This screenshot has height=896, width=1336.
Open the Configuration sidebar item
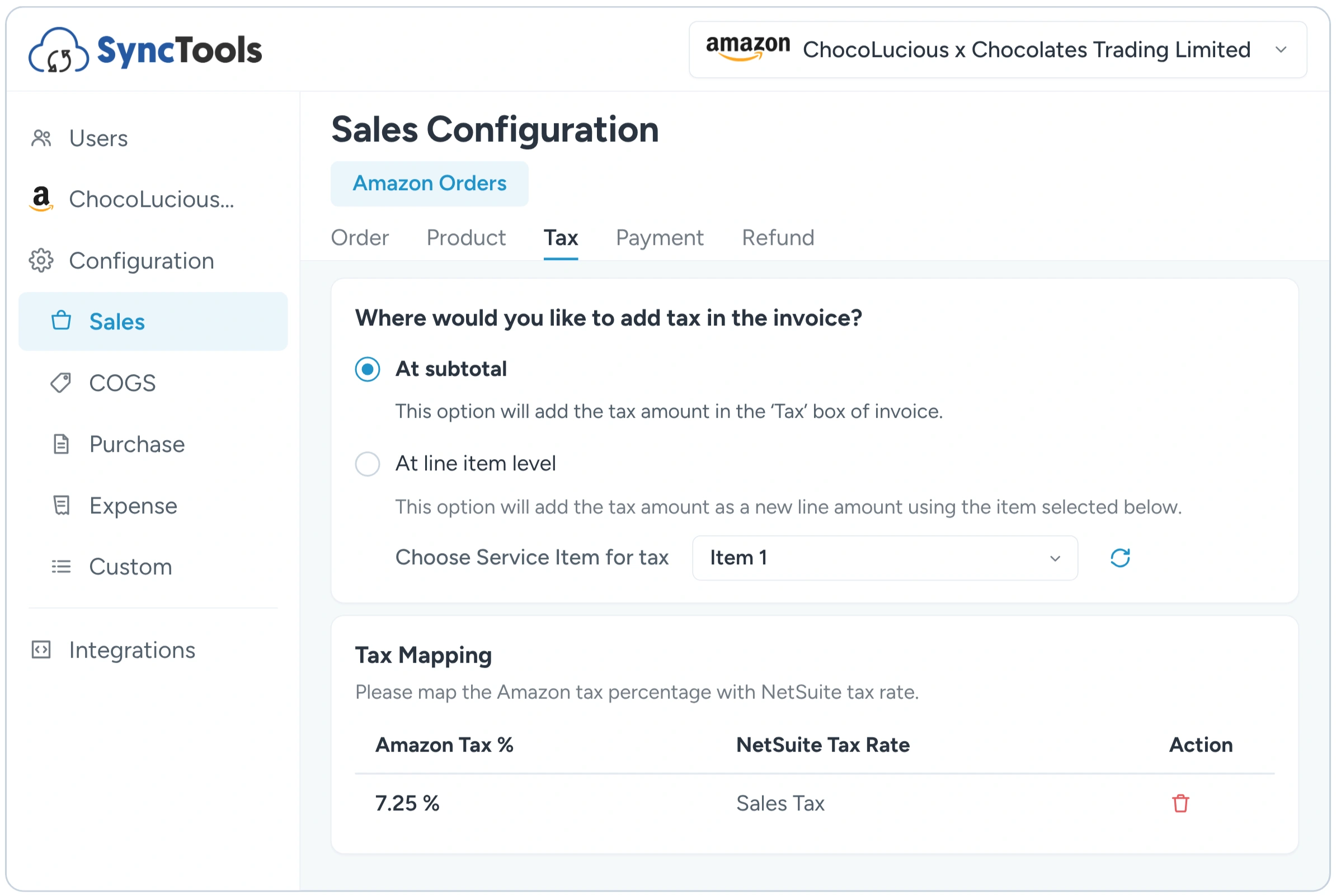[141, 261]
